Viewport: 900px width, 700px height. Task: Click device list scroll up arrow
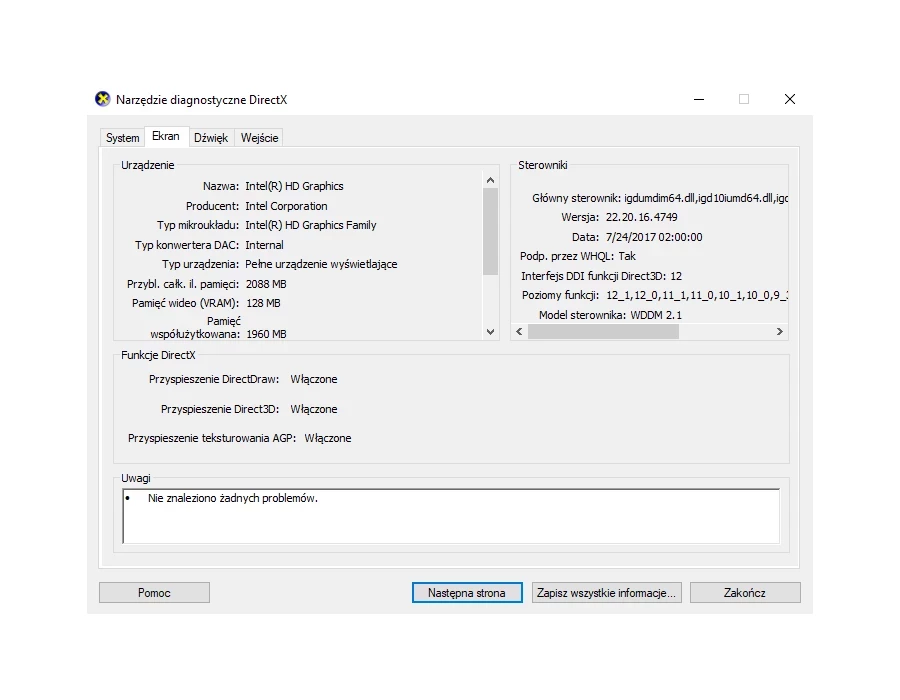pyautogui.click(x=490, y=180)
